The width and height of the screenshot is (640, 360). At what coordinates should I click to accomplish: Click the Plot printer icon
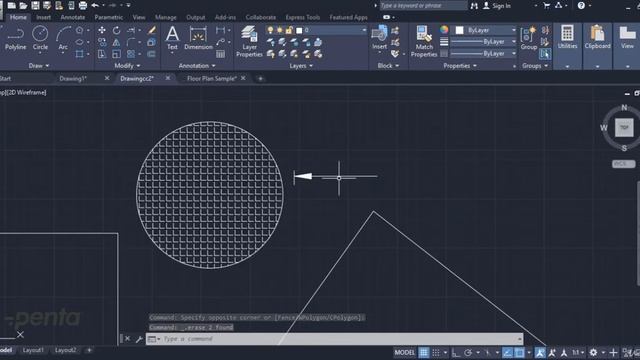click(x=83, y=6)
